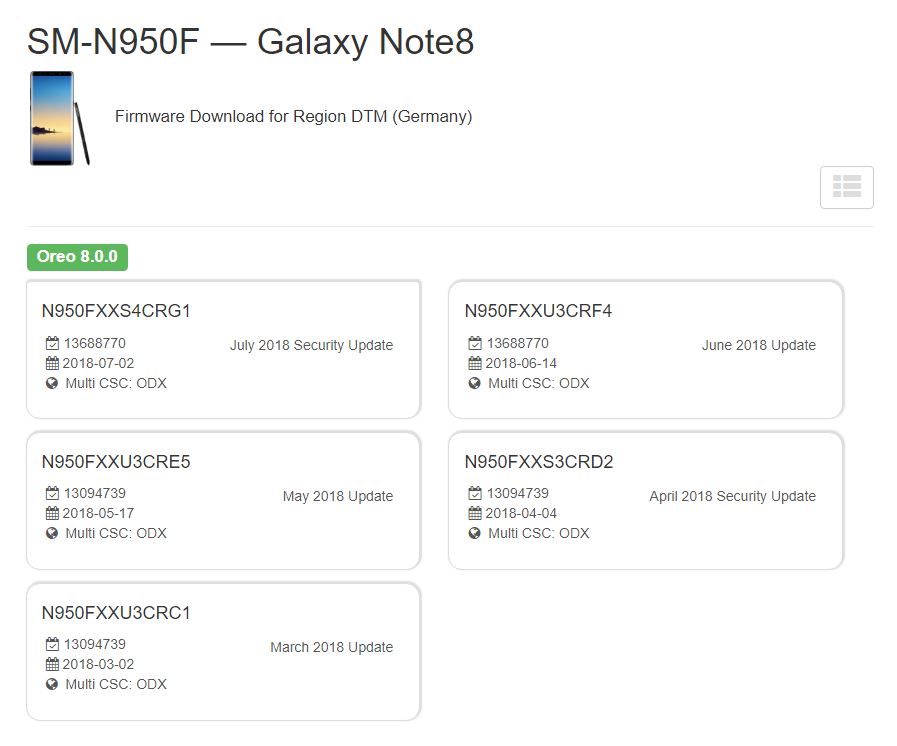This screenshot has height=746, width=897.
Task: Click the Oreo 8.0.0 green badge
Action: (77, 257)
